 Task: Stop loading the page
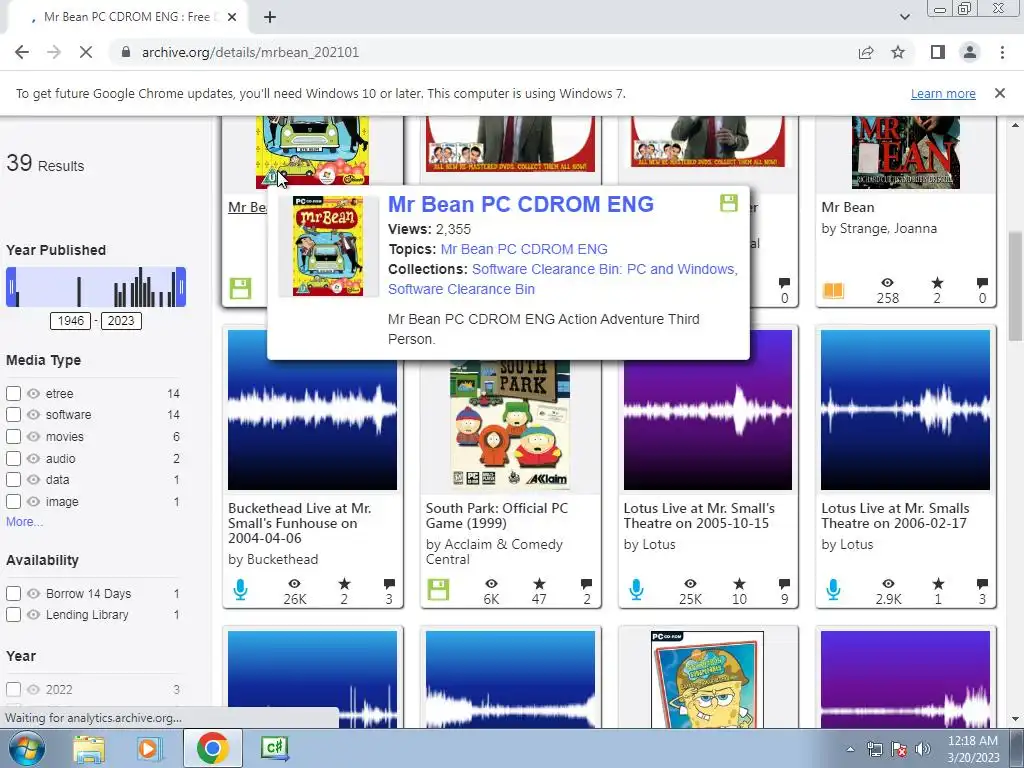tap(86, 52)
